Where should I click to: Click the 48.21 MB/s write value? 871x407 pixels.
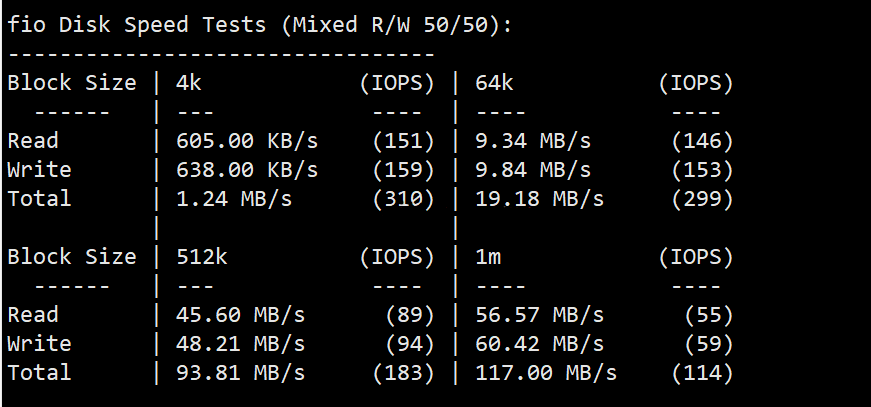tap(241, 344)
